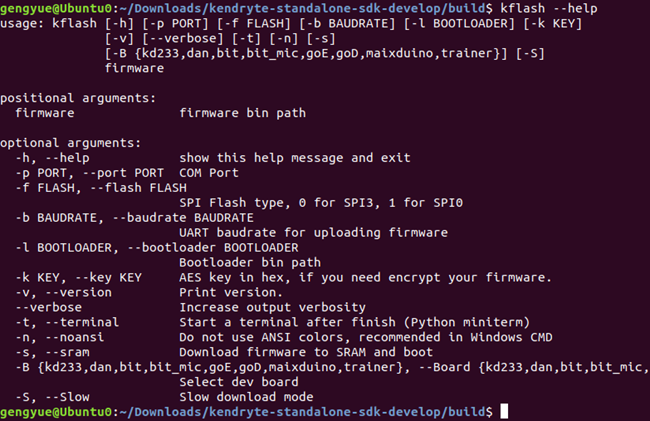Click the '-s, --sram' option
Viewport: 650px width, 421px height.
coord(52,352)
